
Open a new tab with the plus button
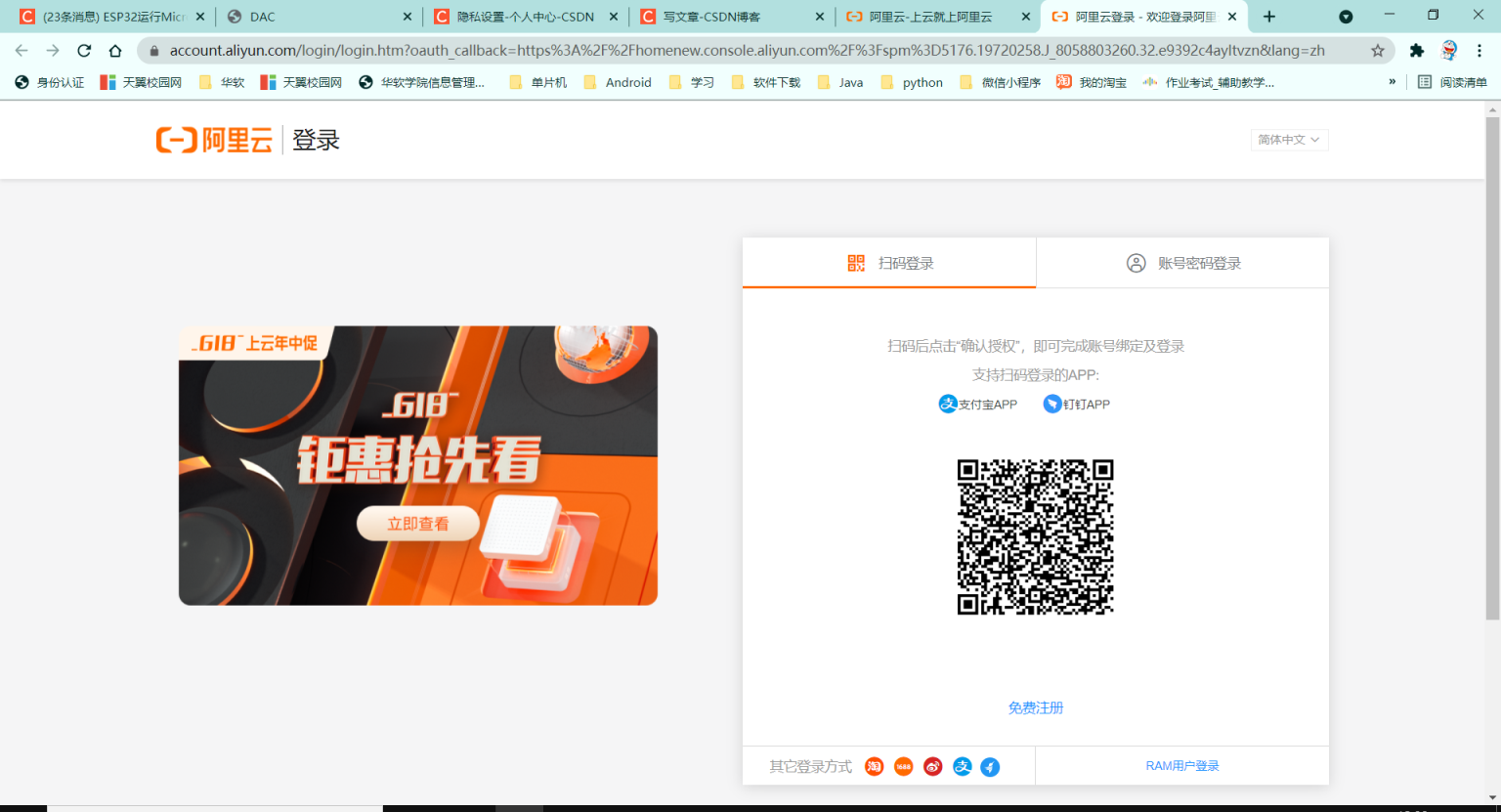1269,17
